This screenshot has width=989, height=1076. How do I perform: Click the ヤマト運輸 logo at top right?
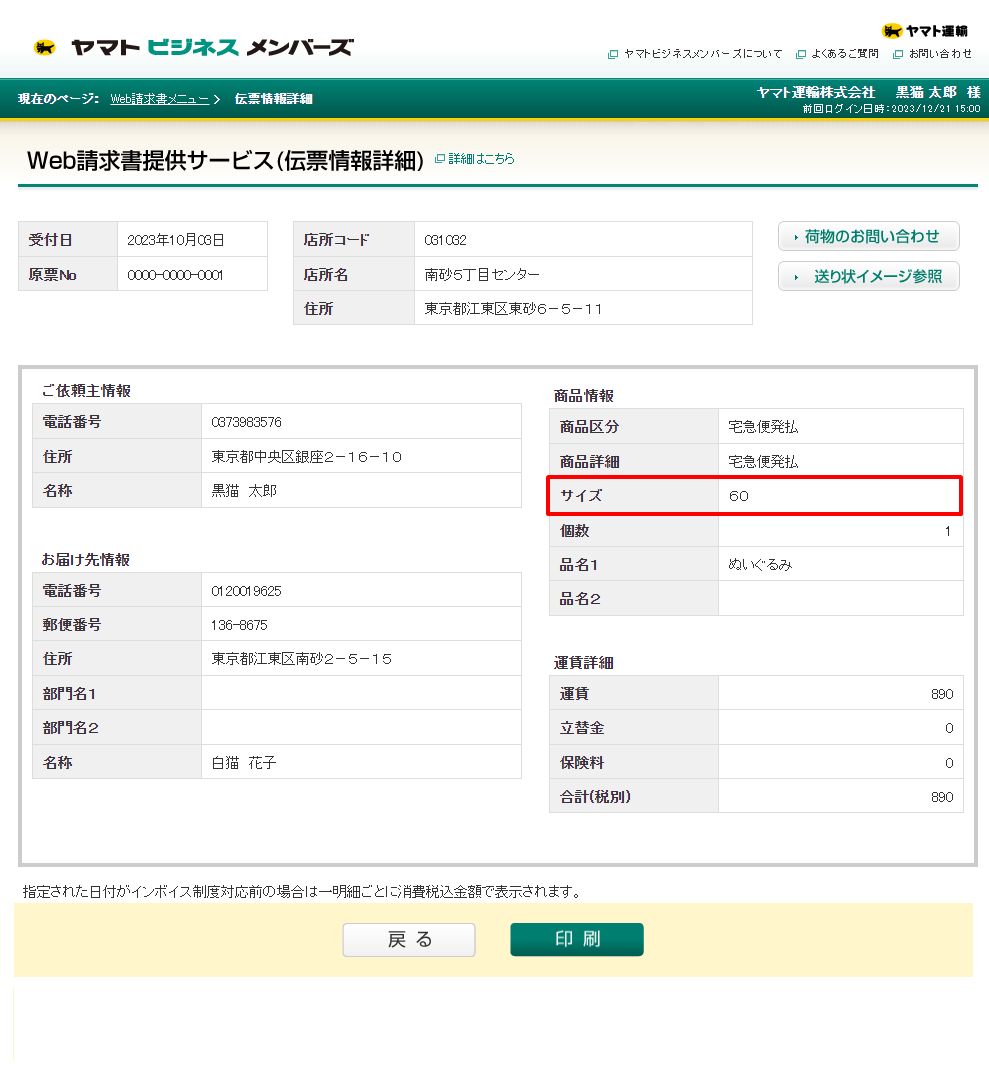click(924, 31)
